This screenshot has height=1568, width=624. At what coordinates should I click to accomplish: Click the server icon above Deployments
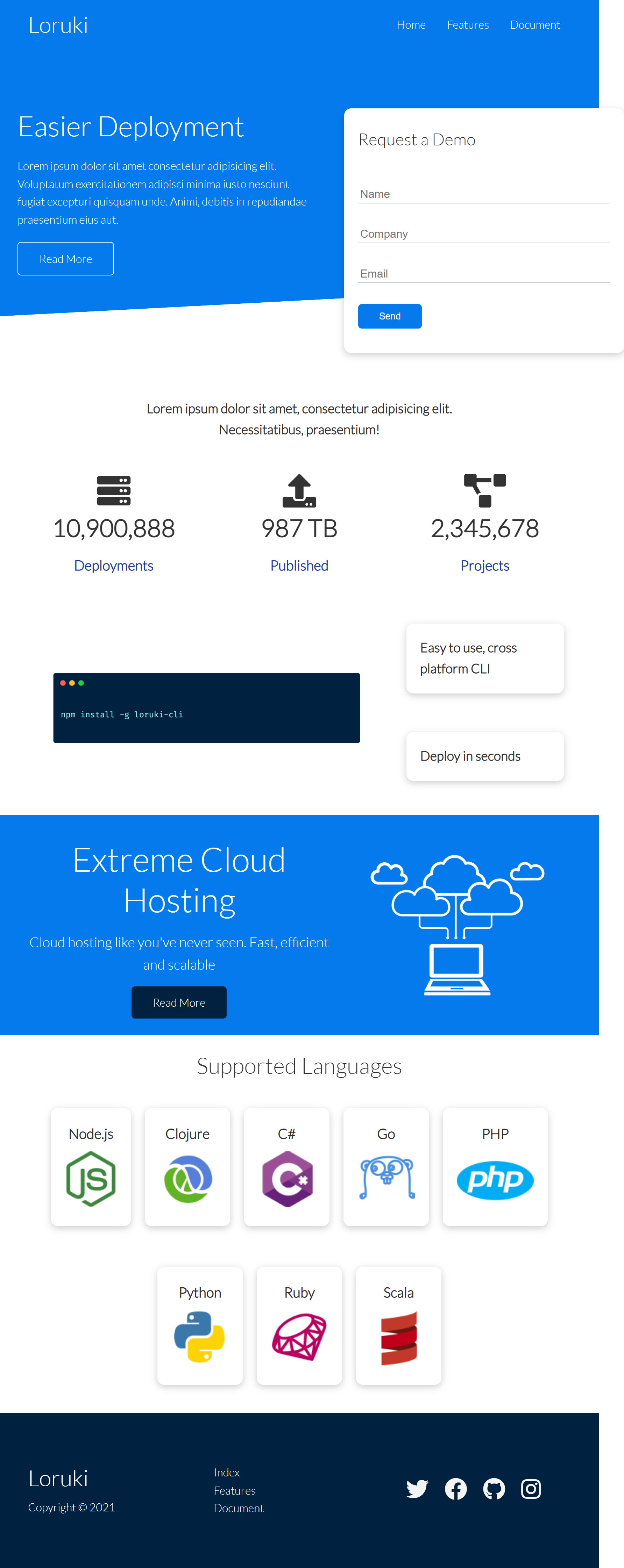114,491
